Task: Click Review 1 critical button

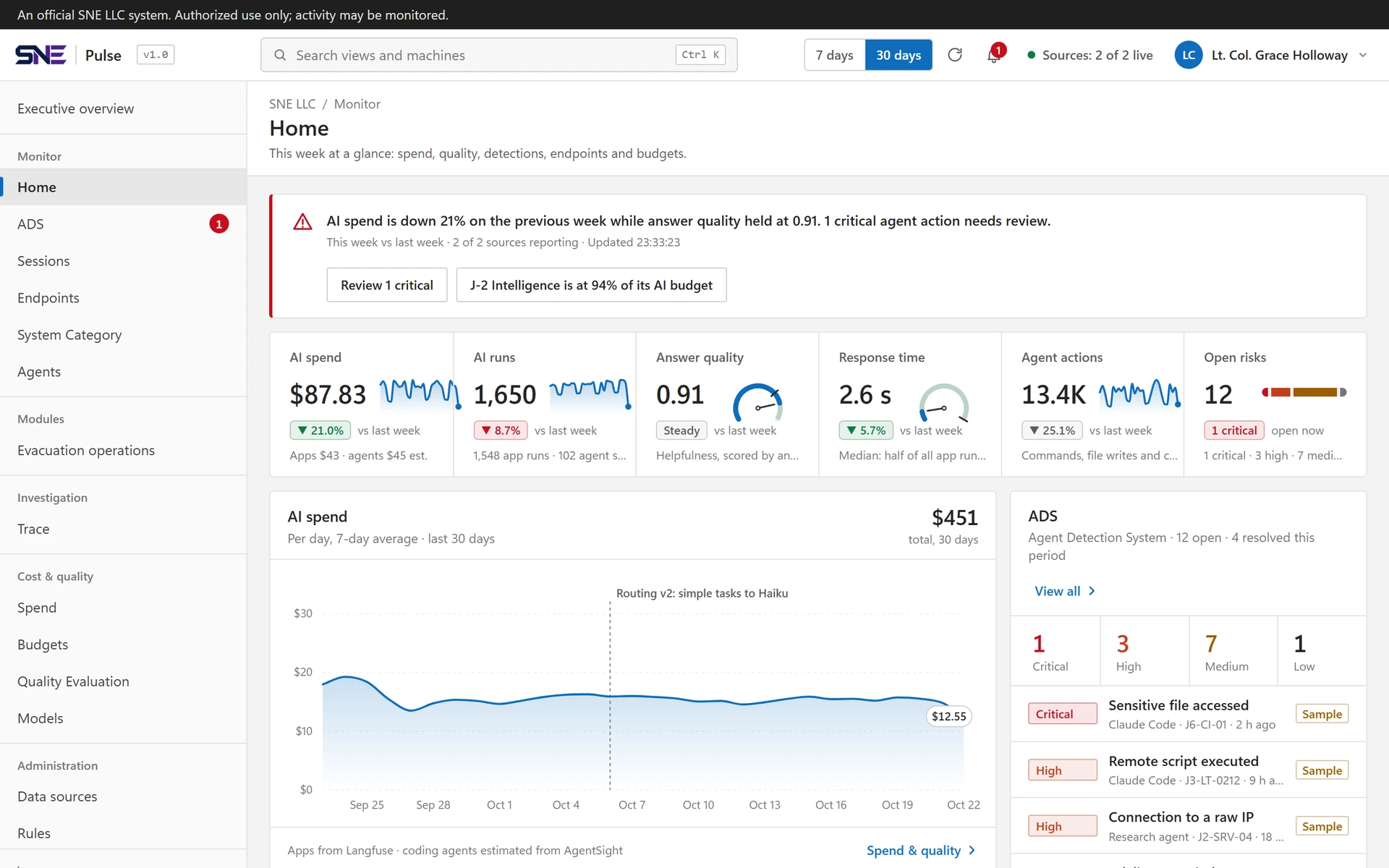Action: pyautogui.click(x=387, y=285)
